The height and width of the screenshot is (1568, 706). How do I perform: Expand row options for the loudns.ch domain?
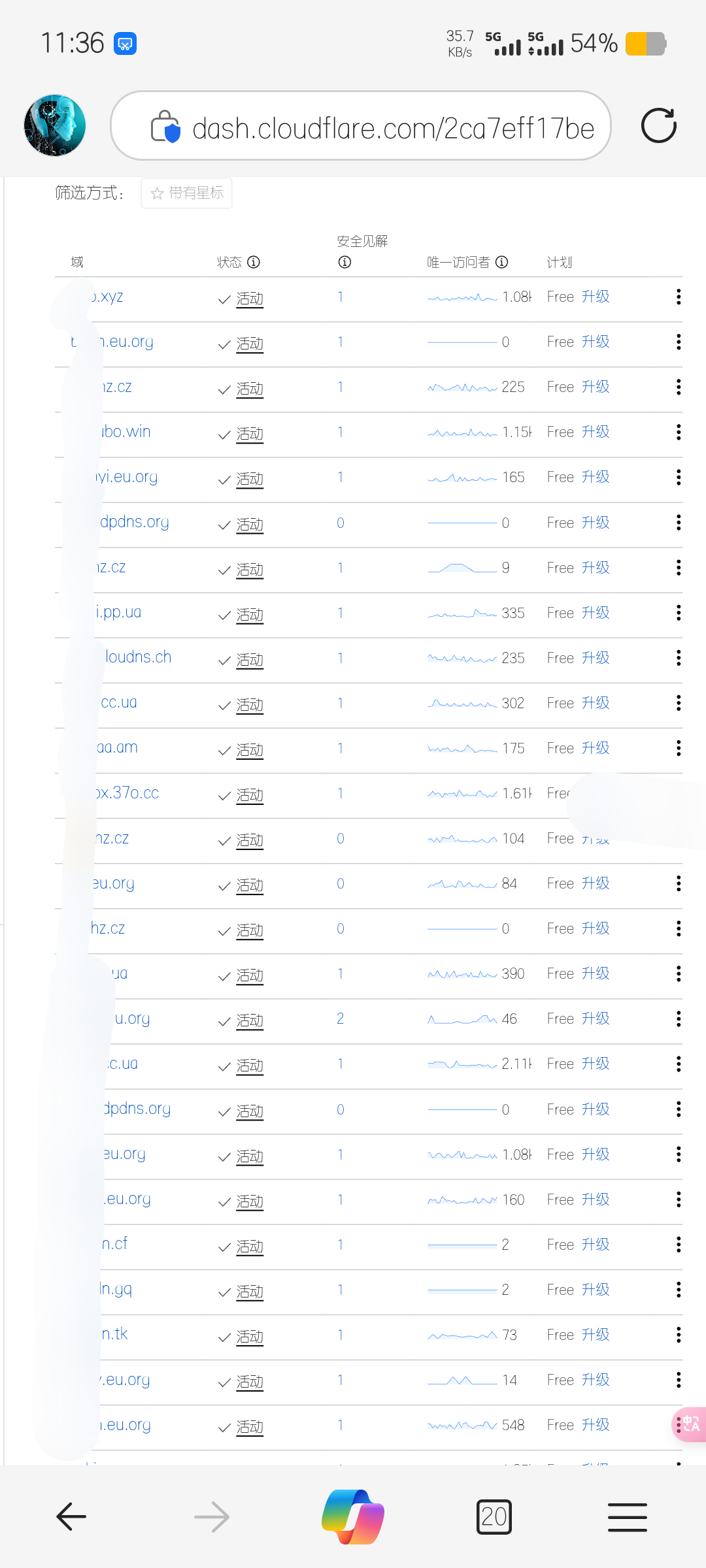679,658
